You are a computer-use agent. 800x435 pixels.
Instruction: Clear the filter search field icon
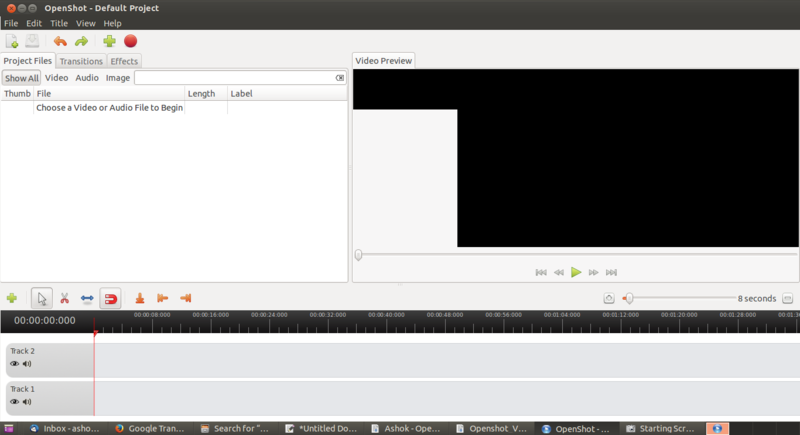[340, 78]
